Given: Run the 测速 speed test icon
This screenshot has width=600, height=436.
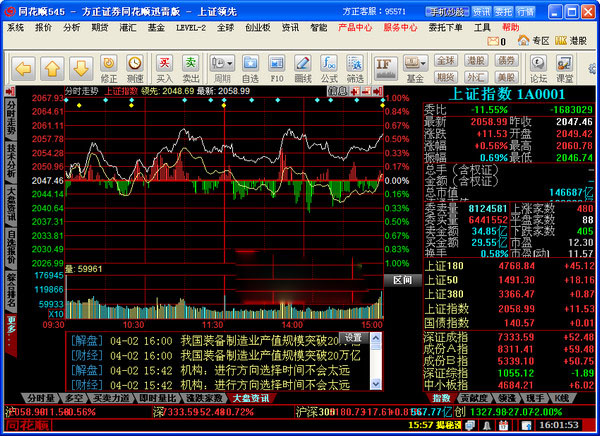Looking at the screenshot, I should (135, 69).
